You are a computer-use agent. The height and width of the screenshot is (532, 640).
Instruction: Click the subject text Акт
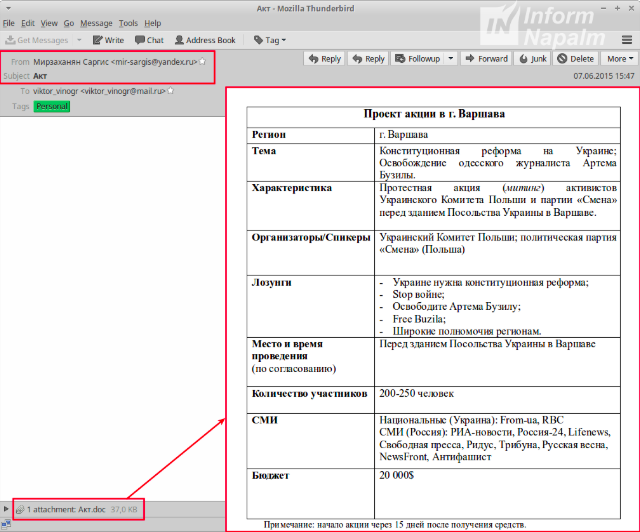click(x=40, y=76)
